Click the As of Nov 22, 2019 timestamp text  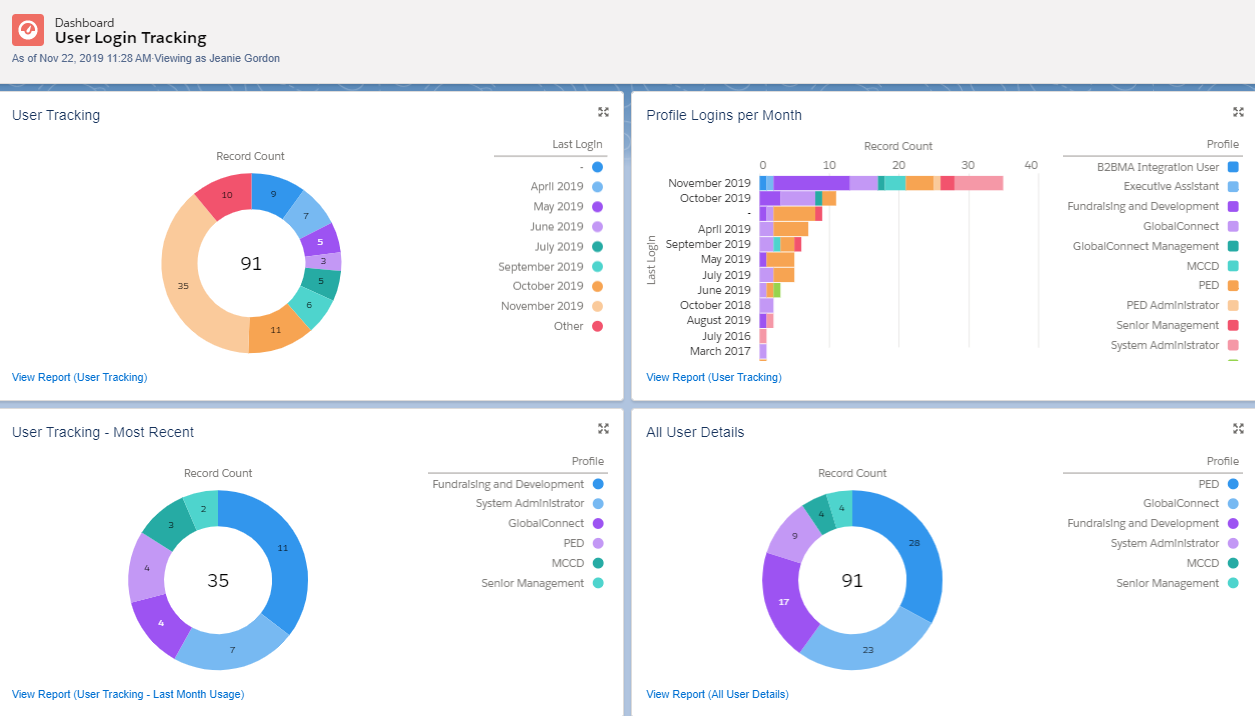click(x=81, y=58)
